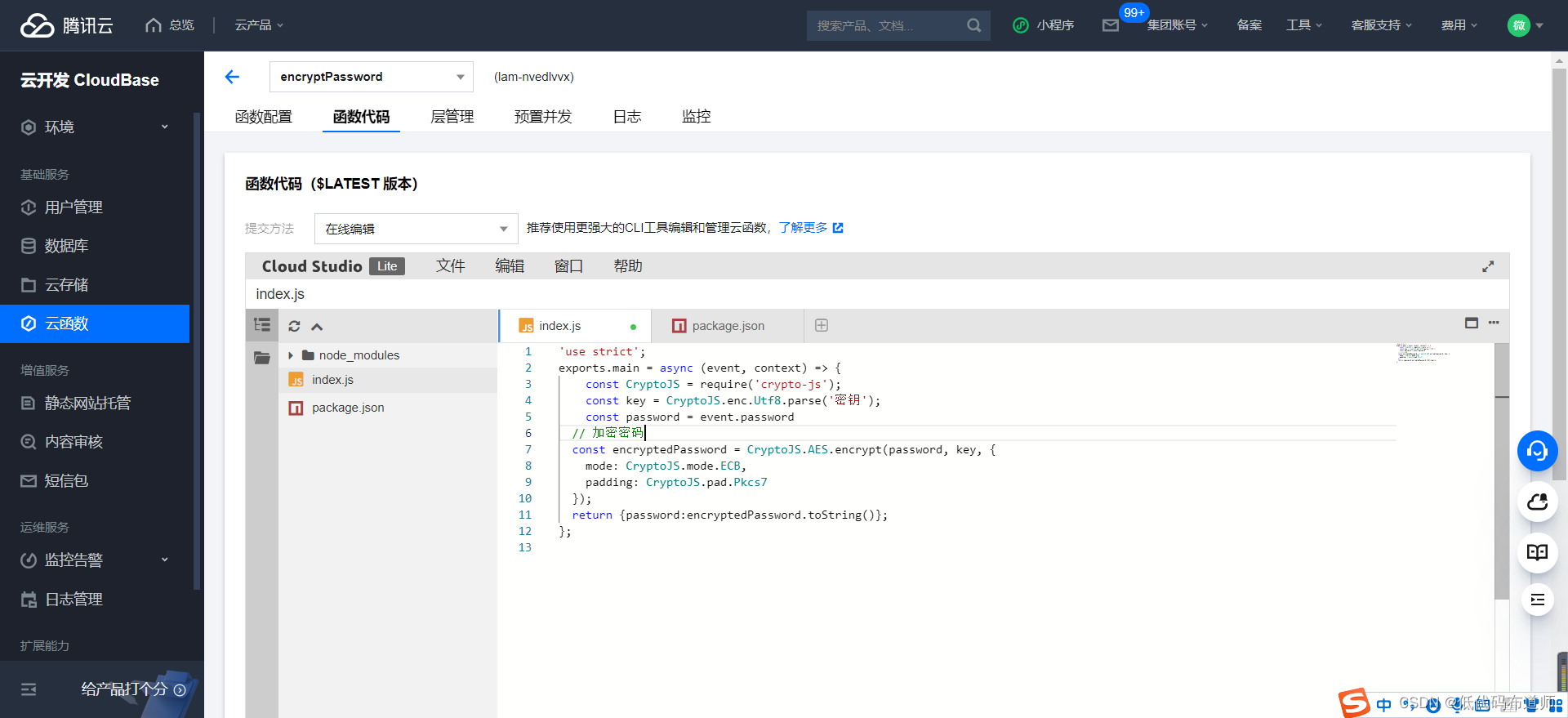
Task: Open the Cloud Studio 文件 menu
Action: pyautogui.click(x=450, y=266)
